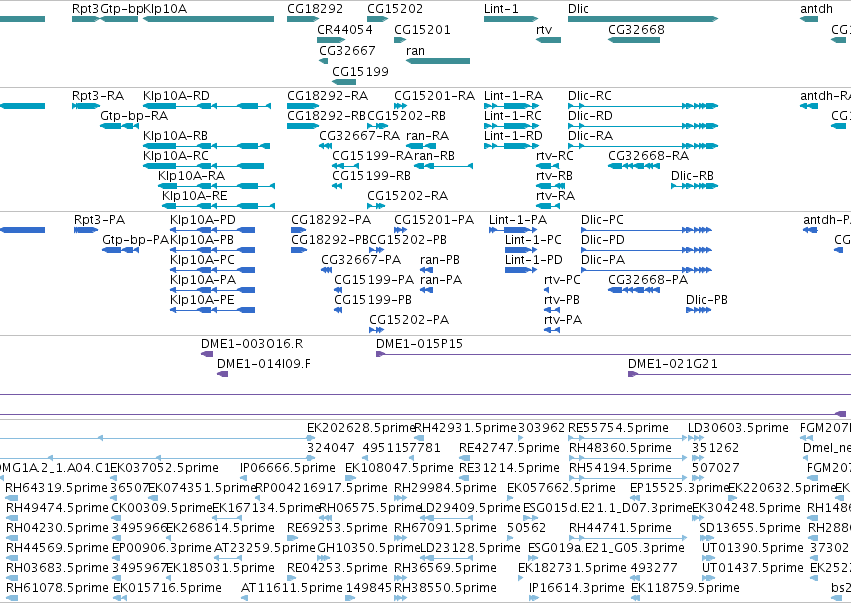Select EST UT01437.5prime label
Image resolution: width=851 pixels, height=603 pixels.
[752, 568]
